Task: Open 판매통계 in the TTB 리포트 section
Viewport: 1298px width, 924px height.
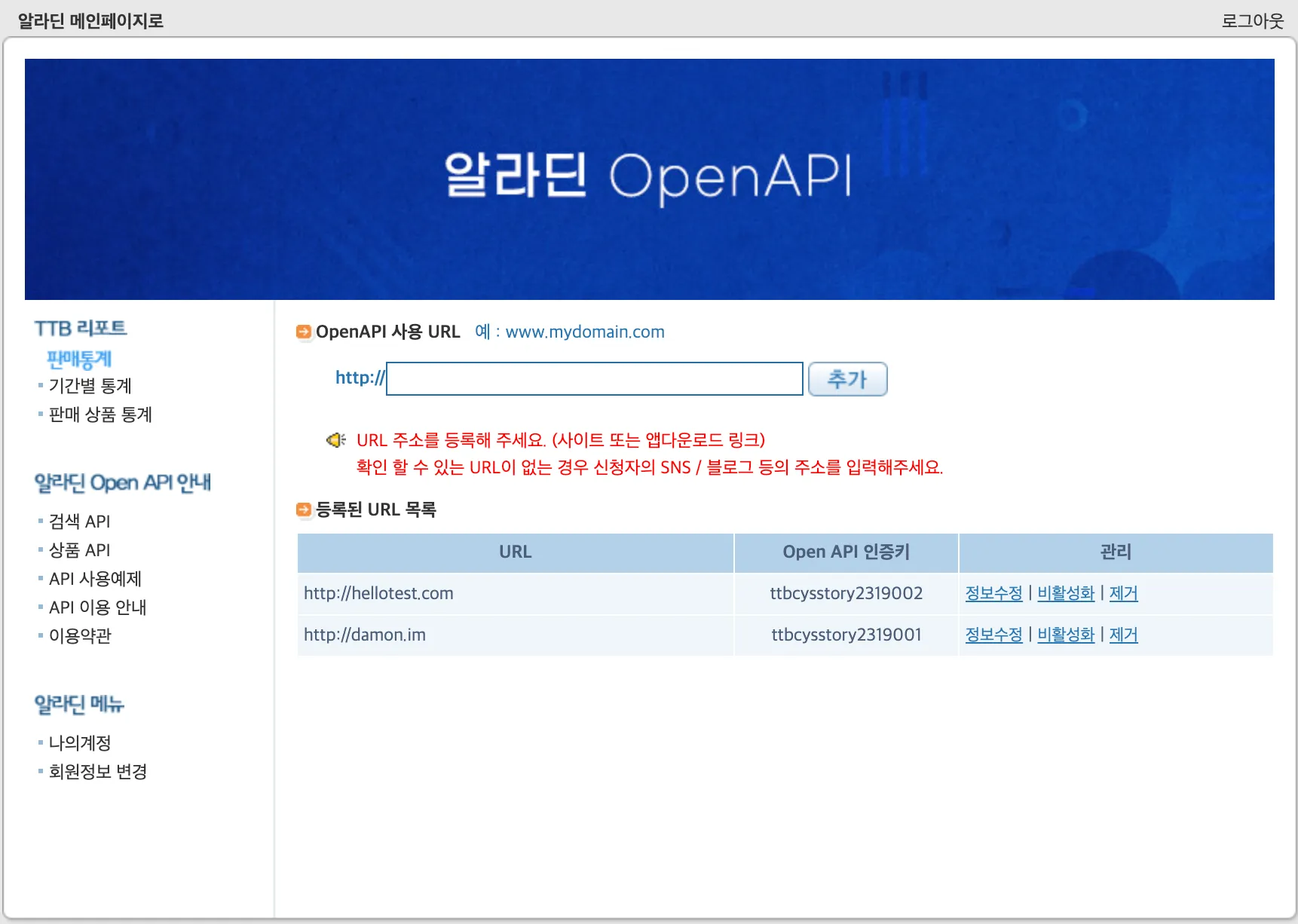Action: tap(80, 359)
